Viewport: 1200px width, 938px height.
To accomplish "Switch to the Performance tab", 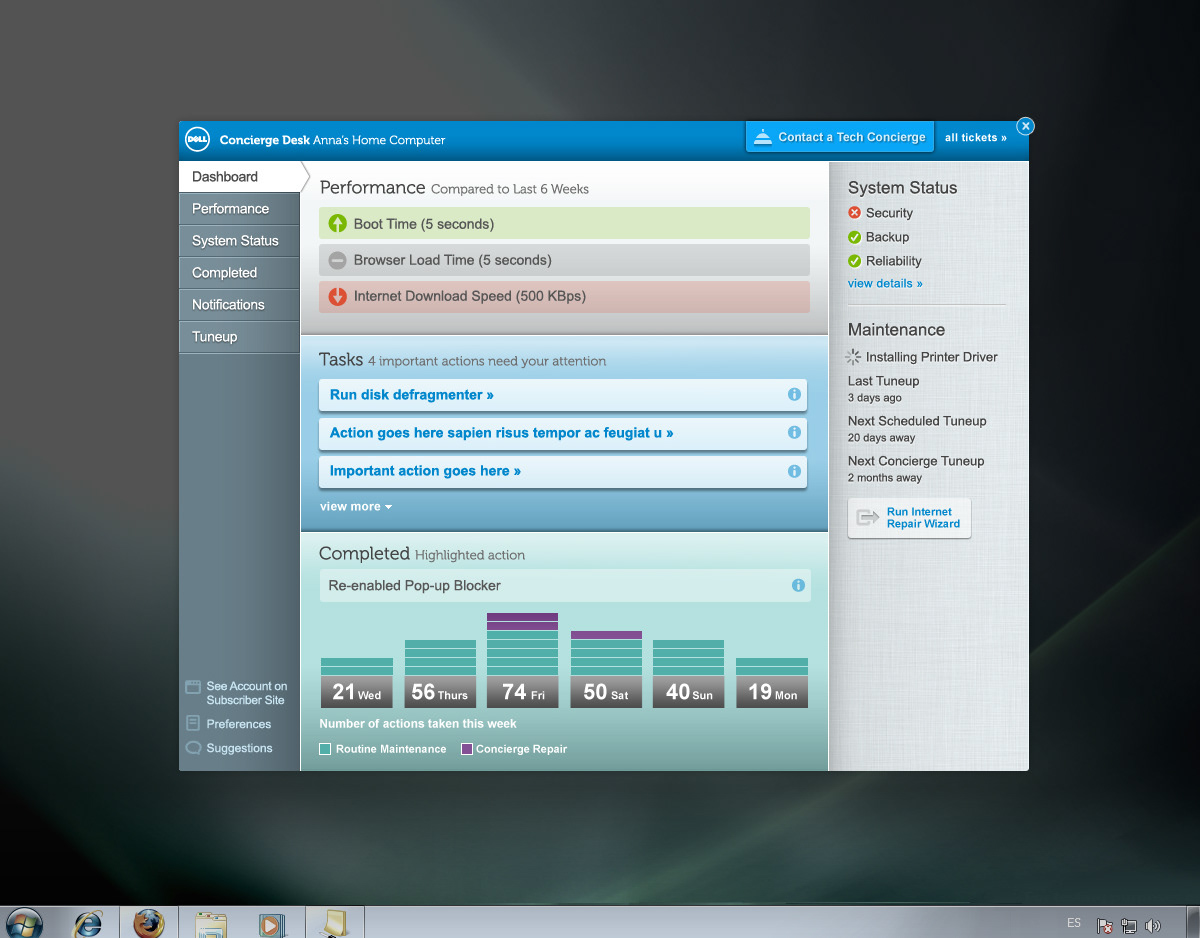I will click(239, 209).
